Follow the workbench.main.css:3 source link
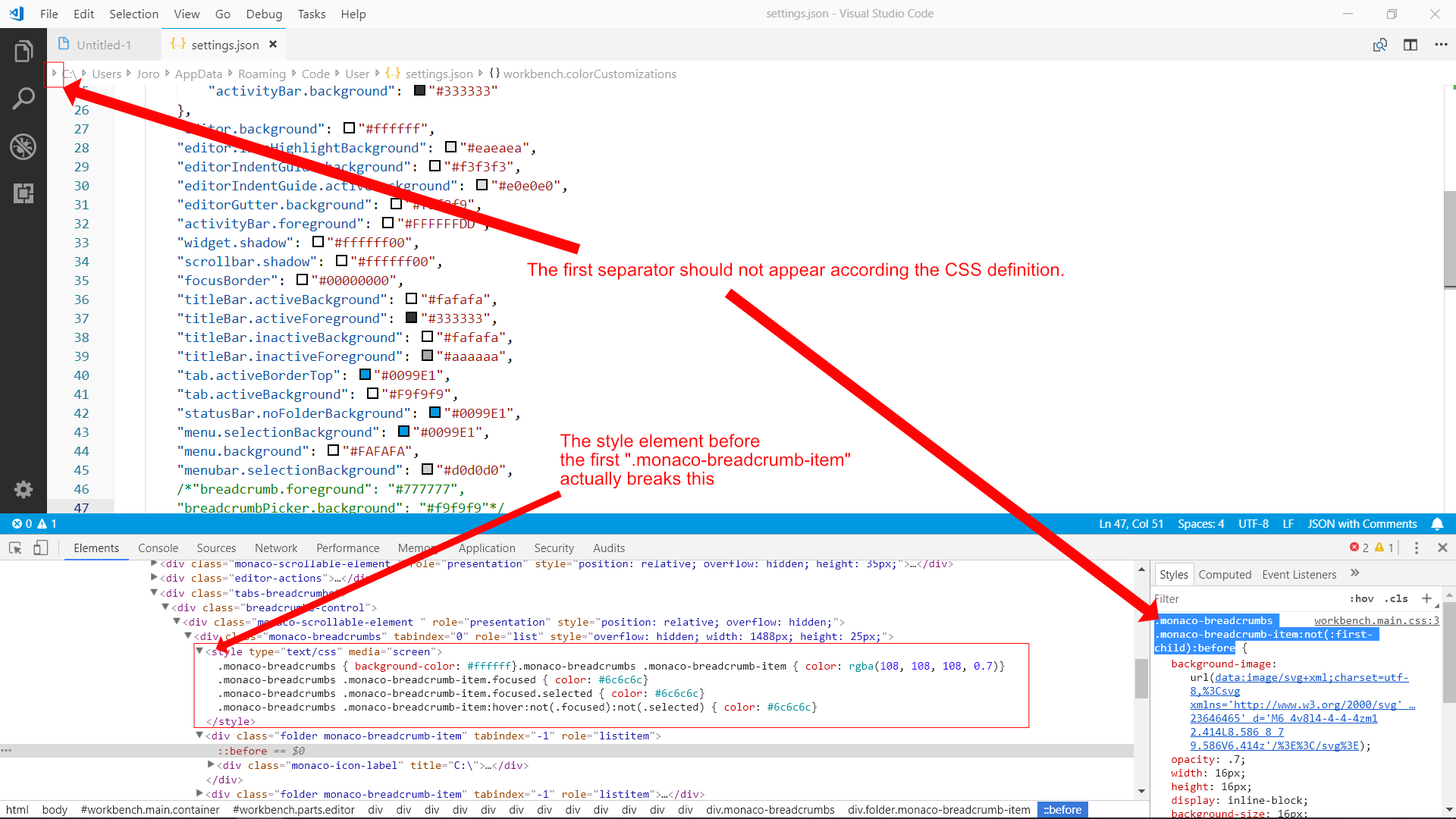 point(1375,620)
